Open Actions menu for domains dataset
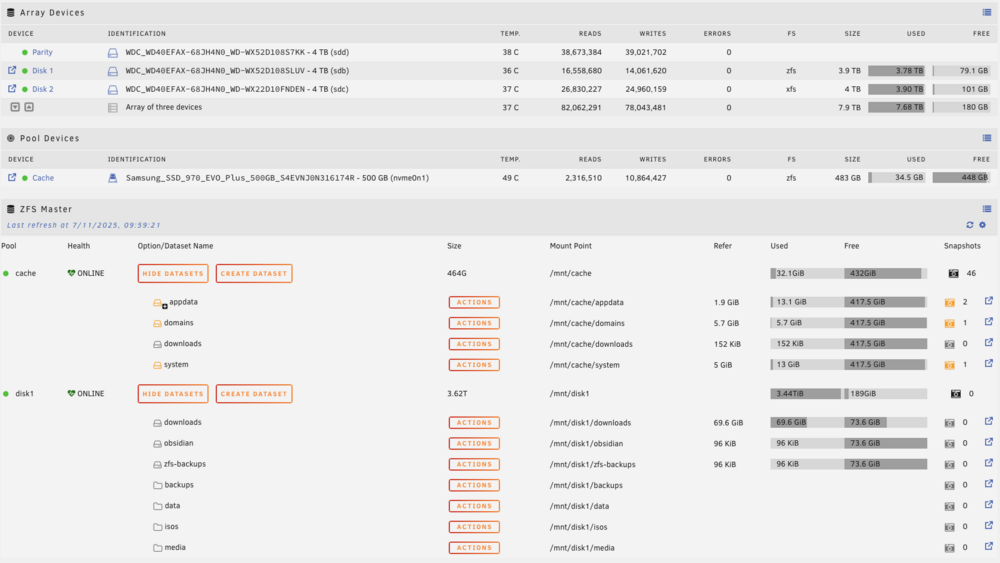Image resolution: width=1000 pixels, height=563 pixels. pyautogui.click(x=474, y=323)
